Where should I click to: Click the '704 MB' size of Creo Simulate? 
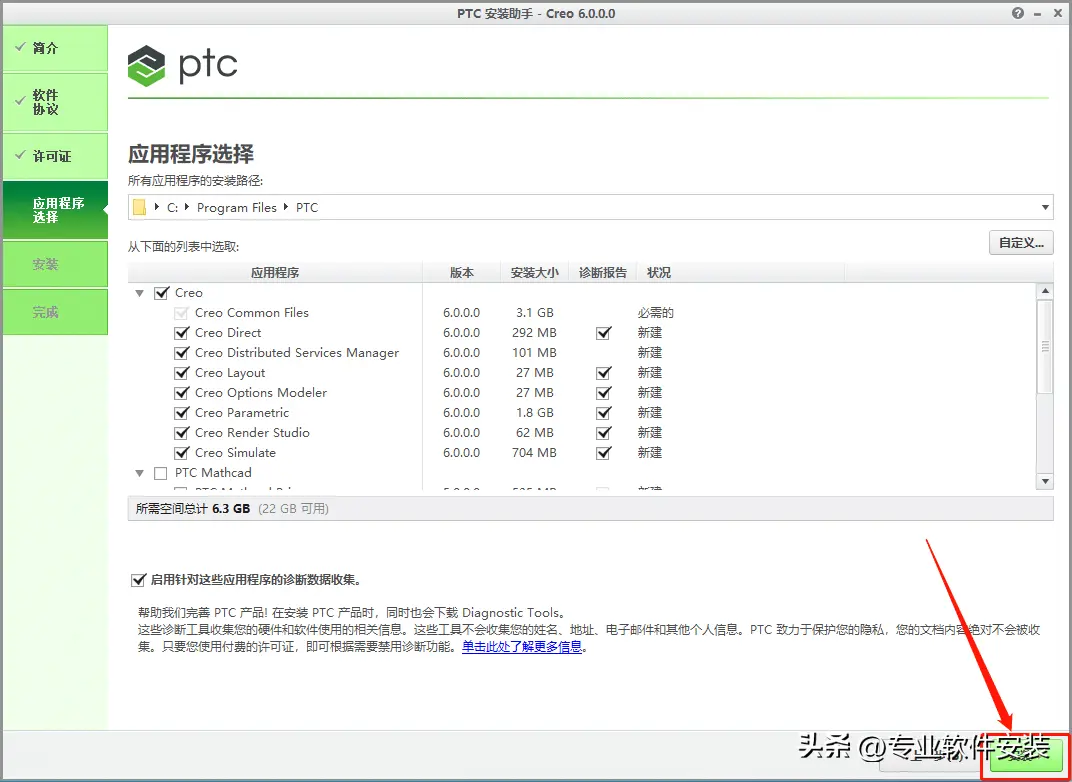534,453
